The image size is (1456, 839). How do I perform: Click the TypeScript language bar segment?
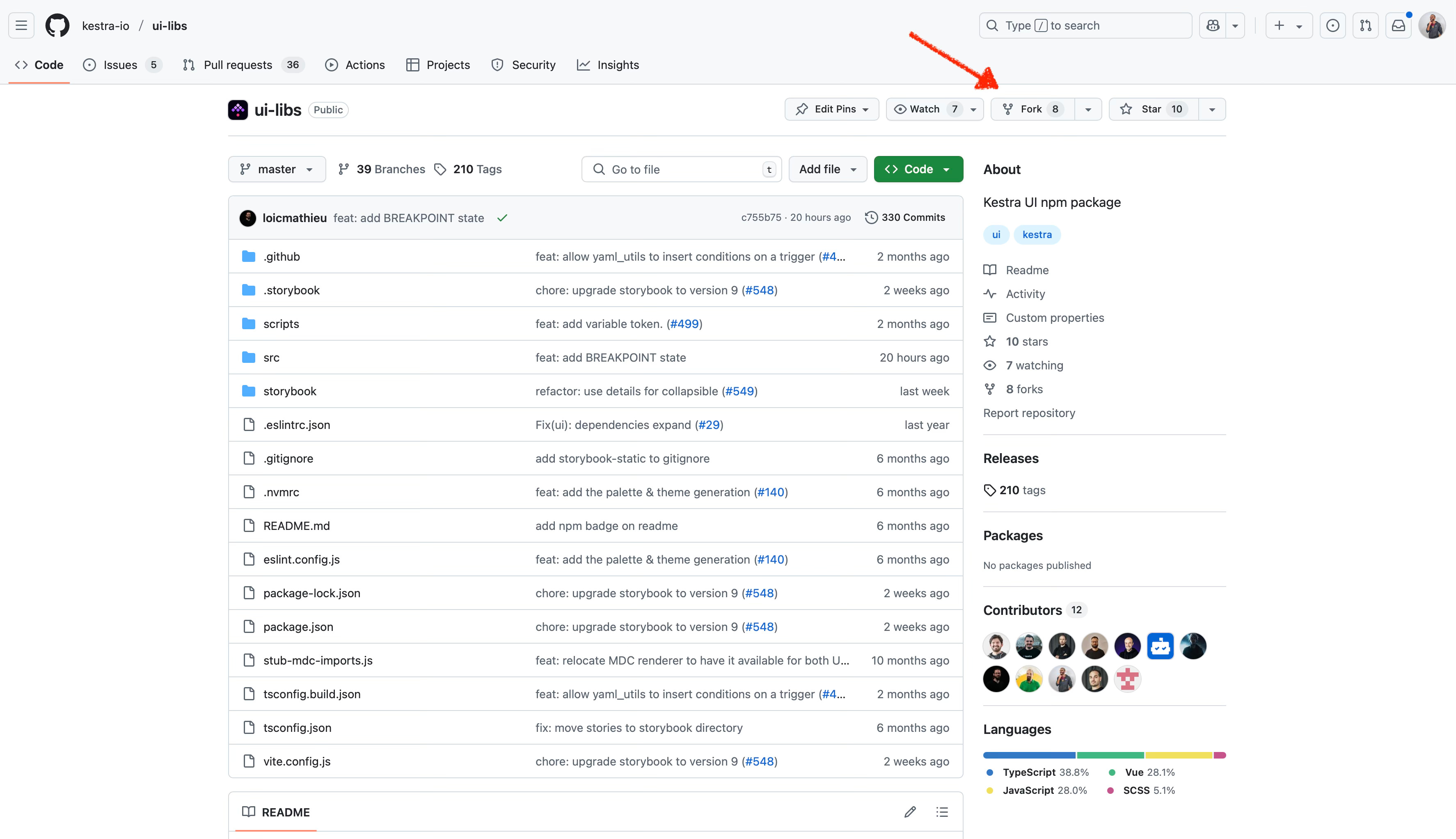point(1029,755)
